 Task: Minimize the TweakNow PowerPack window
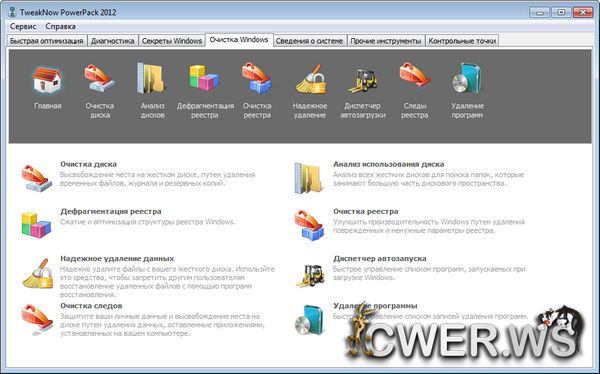(540, 13)
